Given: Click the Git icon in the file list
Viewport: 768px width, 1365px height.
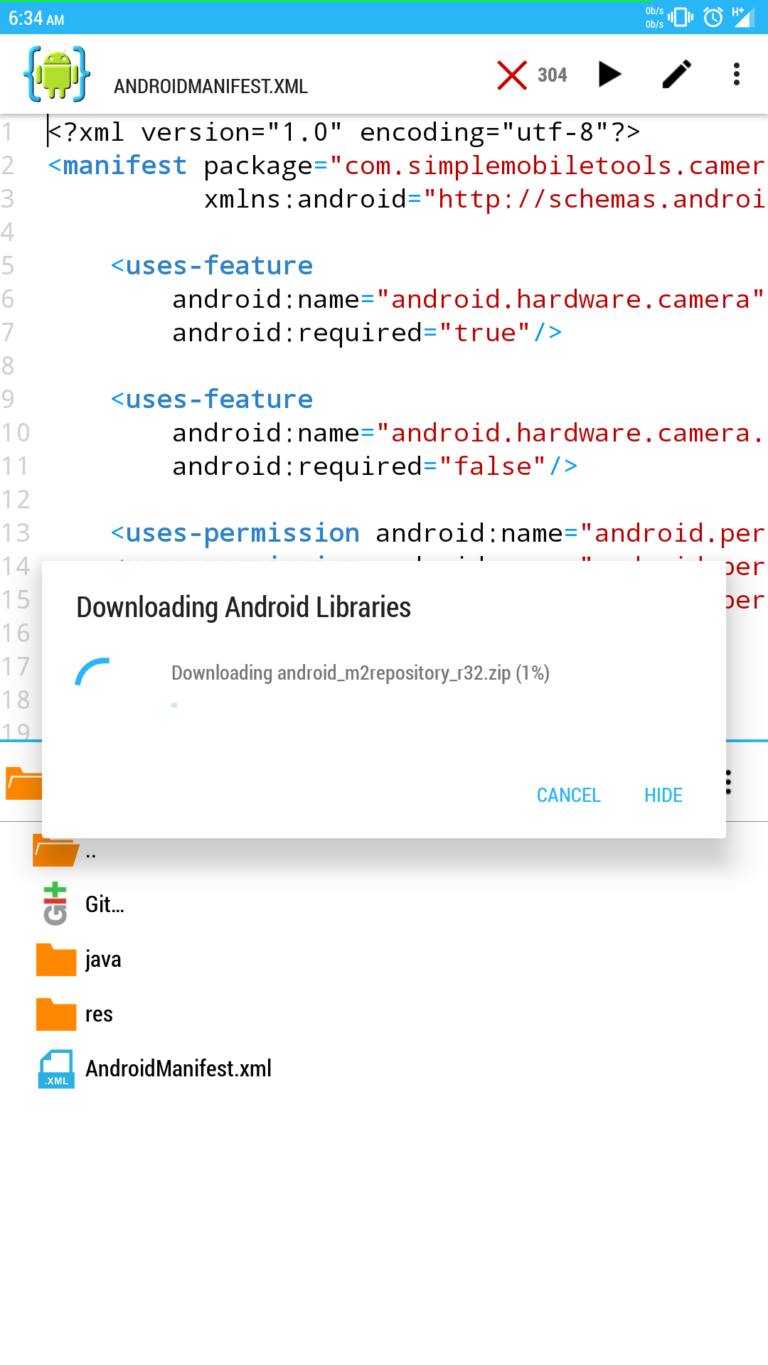Looking at the screenshot, I should point(55,904).
